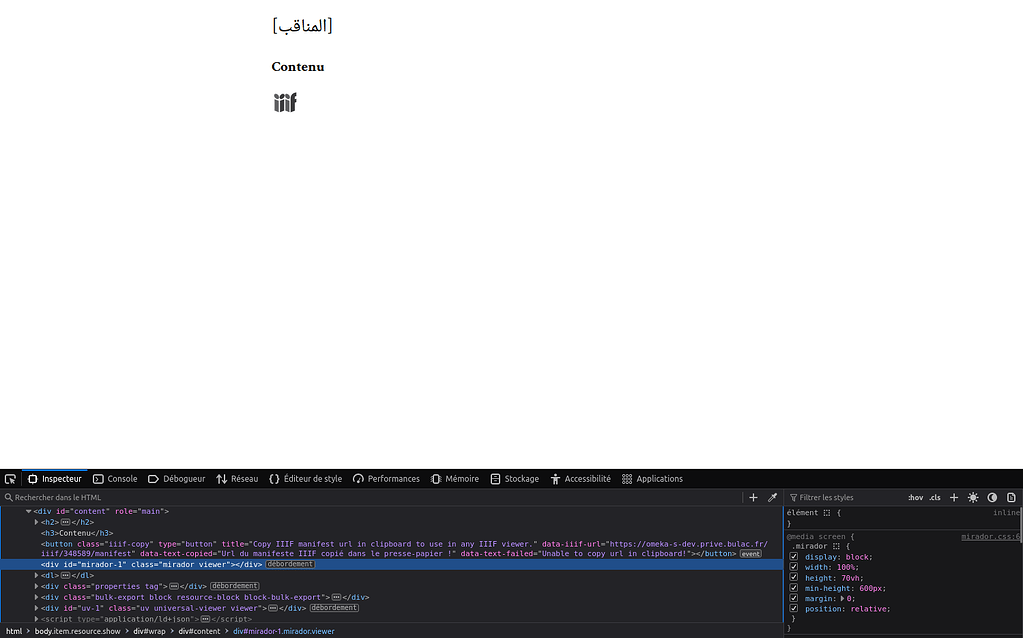The image size is (1023, 638).
Task: Expand the margin shorthand value
Action: [842, 598]
